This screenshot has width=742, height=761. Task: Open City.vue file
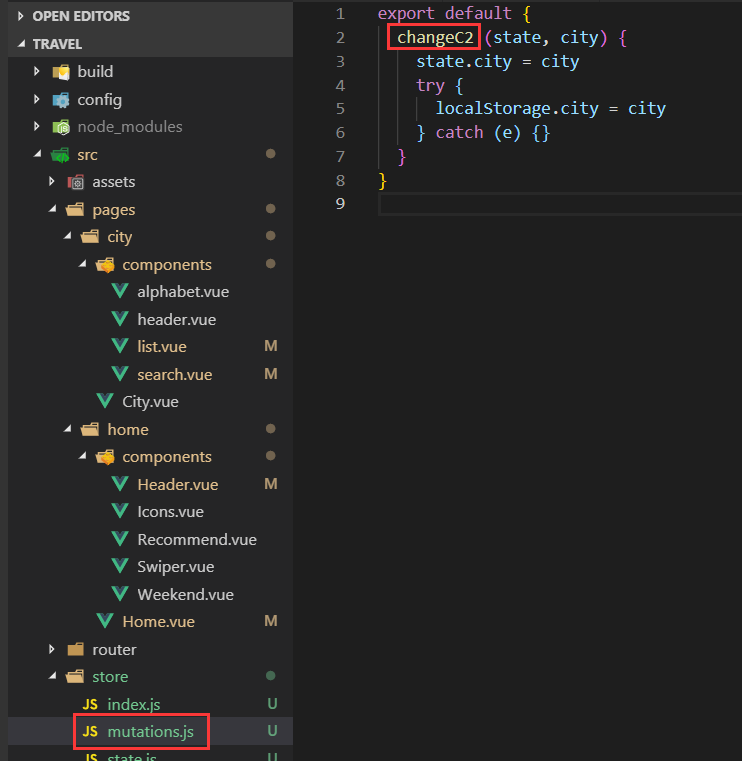pos(150,401)
